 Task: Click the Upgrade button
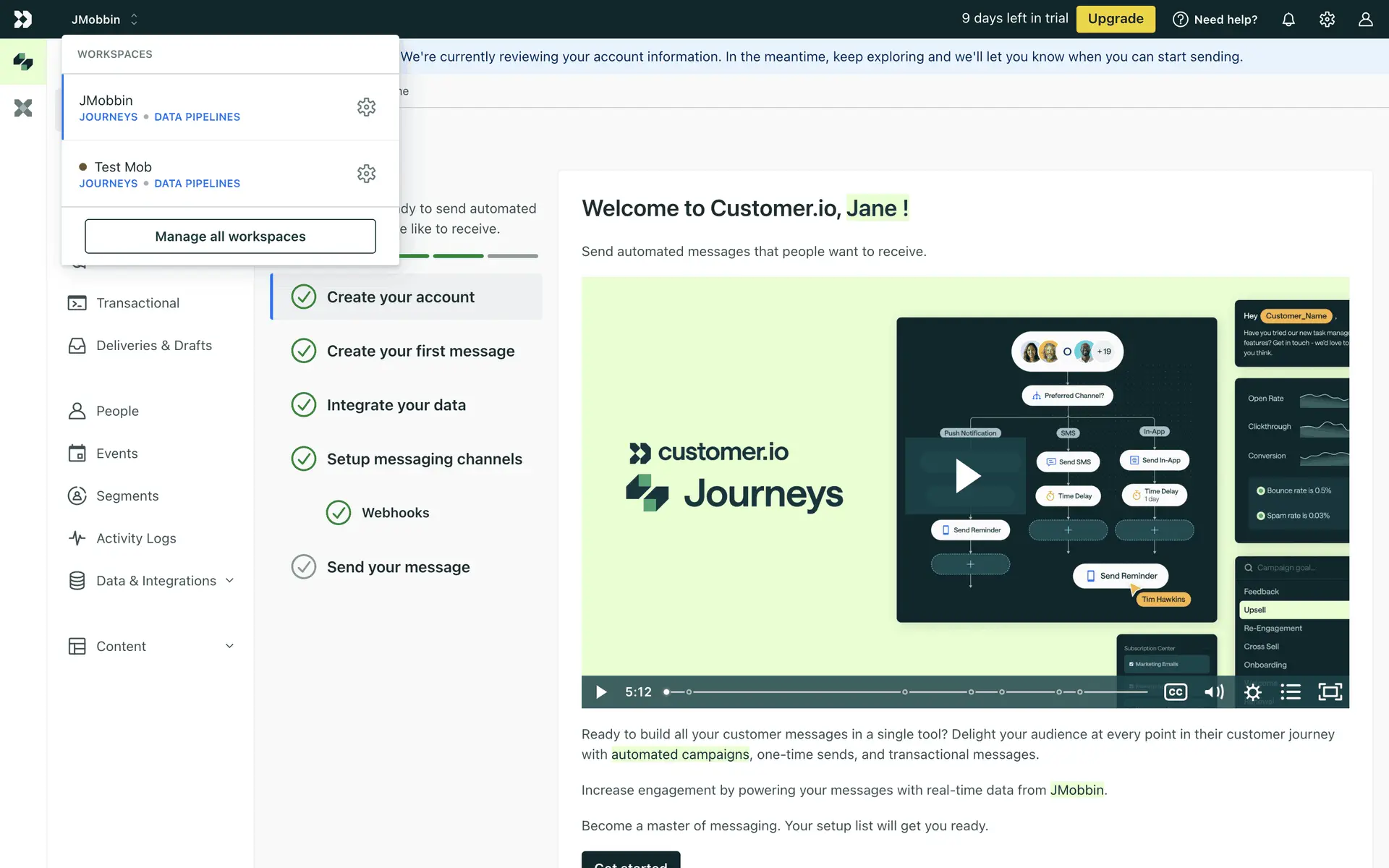point(1115,19)
